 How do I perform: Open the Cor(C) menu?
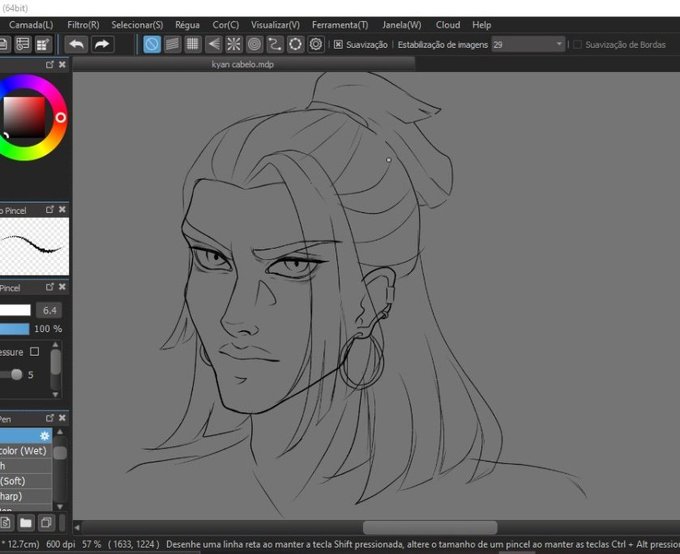pos(226,25)
